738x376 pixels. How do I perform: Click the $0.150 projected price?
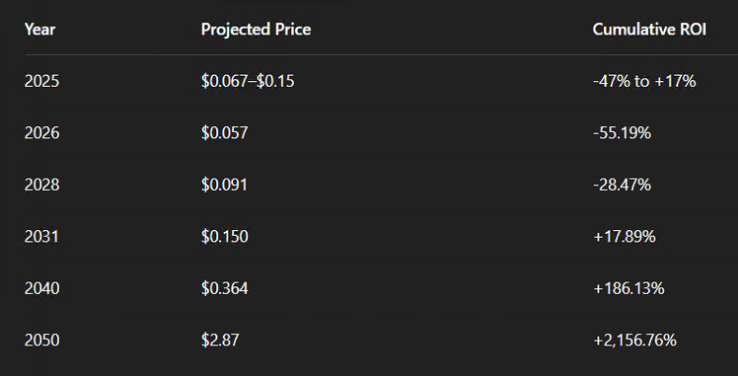[x=225, y=237]
